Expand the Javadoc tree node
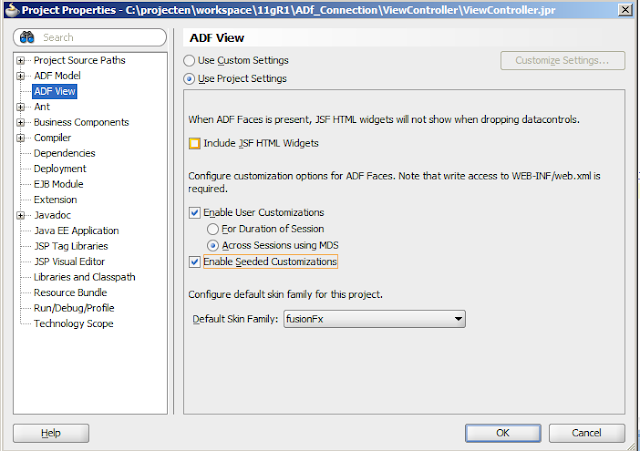 pyautogui.click(x=22, y=215)
